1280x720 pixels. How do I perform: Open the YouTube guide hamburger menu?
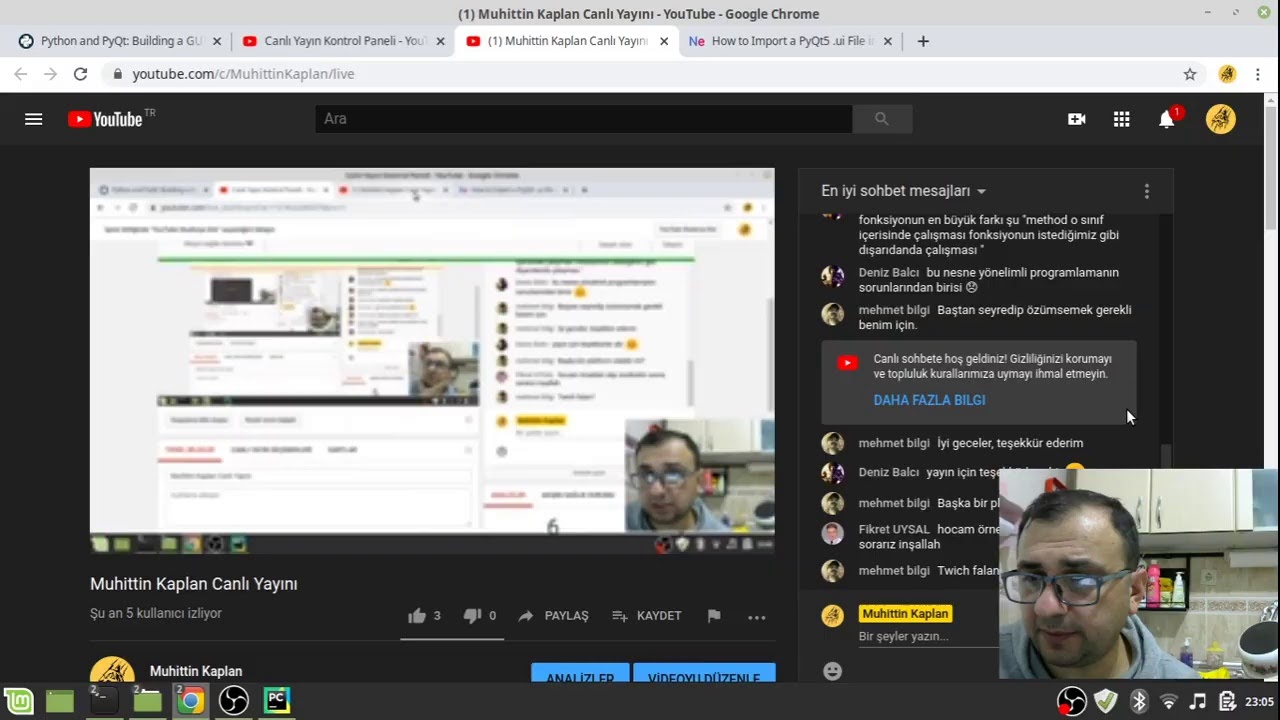pyautogui.click(x=33, y=119)
